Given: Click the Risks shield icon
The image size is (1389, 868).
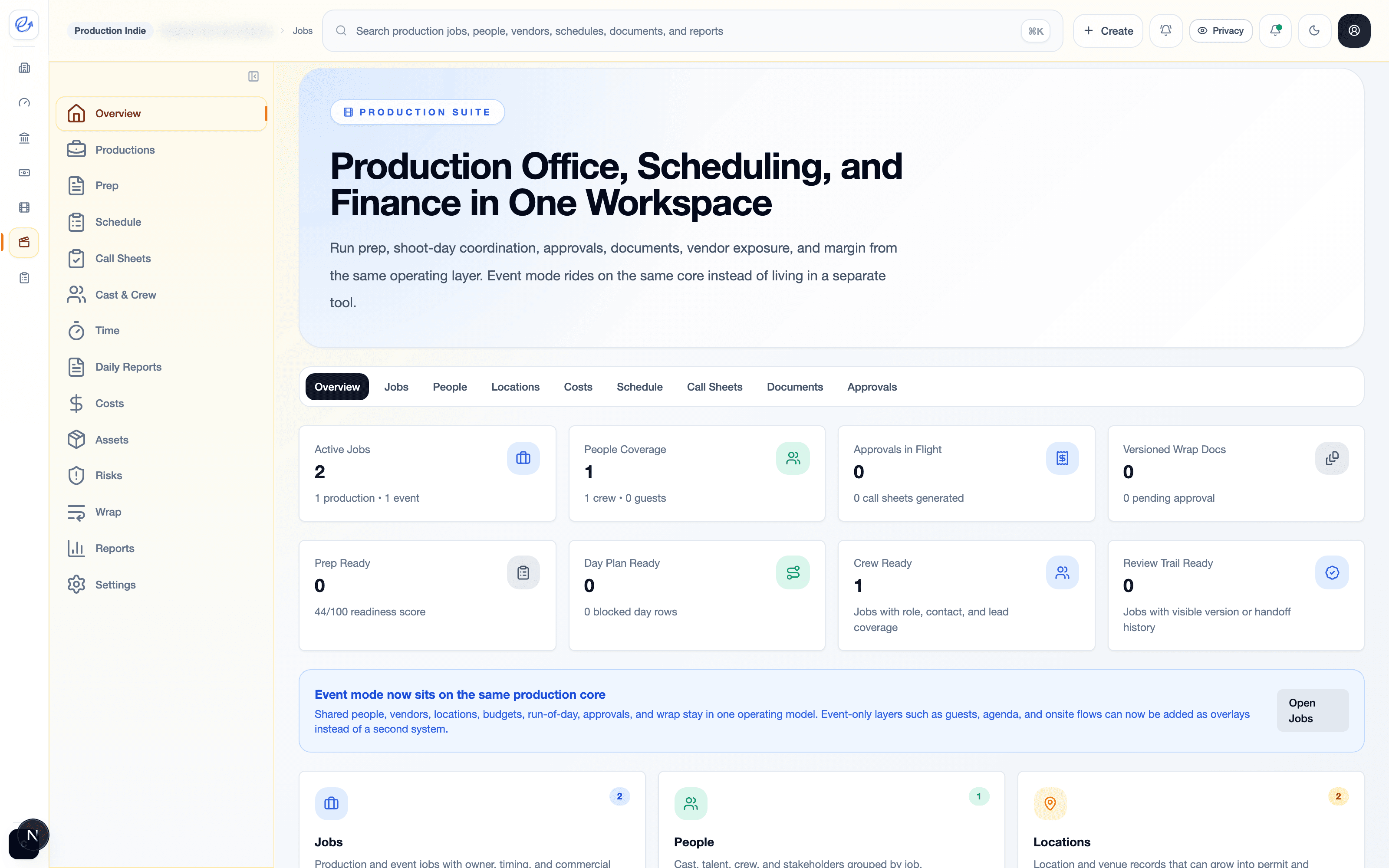Looking at the screenshot, I should pos(76,475).
